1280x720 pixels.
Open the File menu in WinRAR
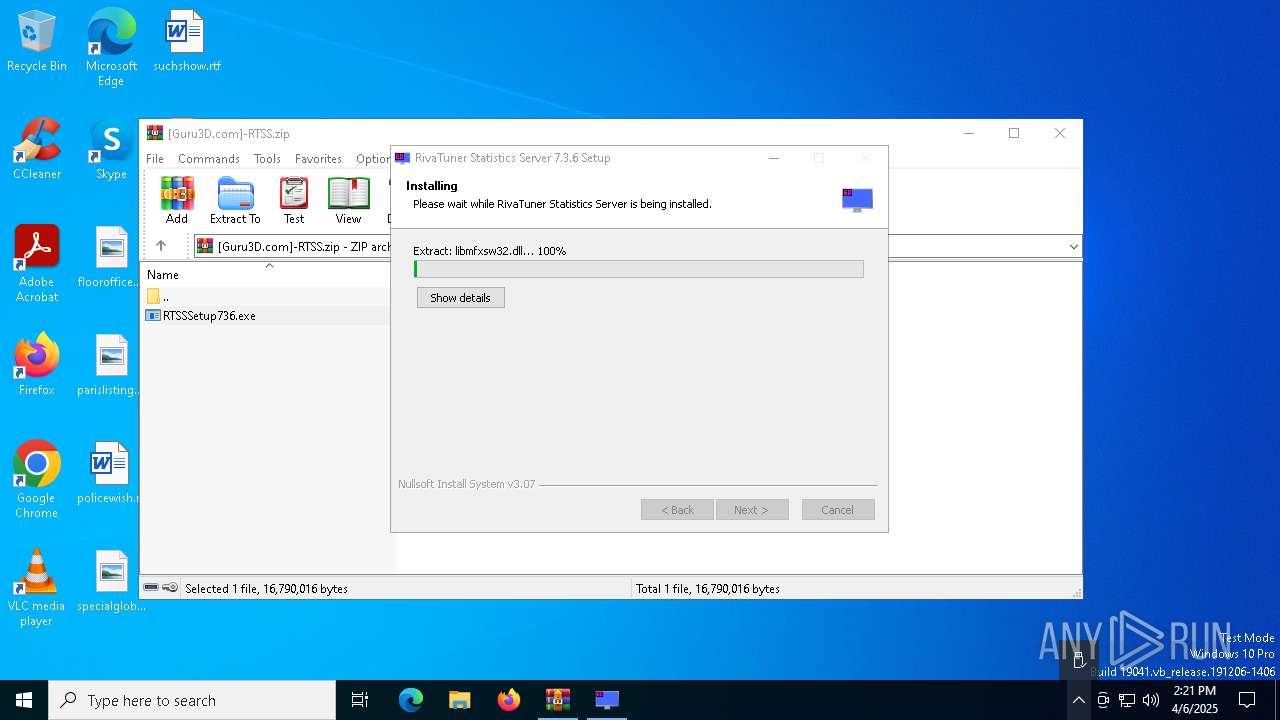155,159
